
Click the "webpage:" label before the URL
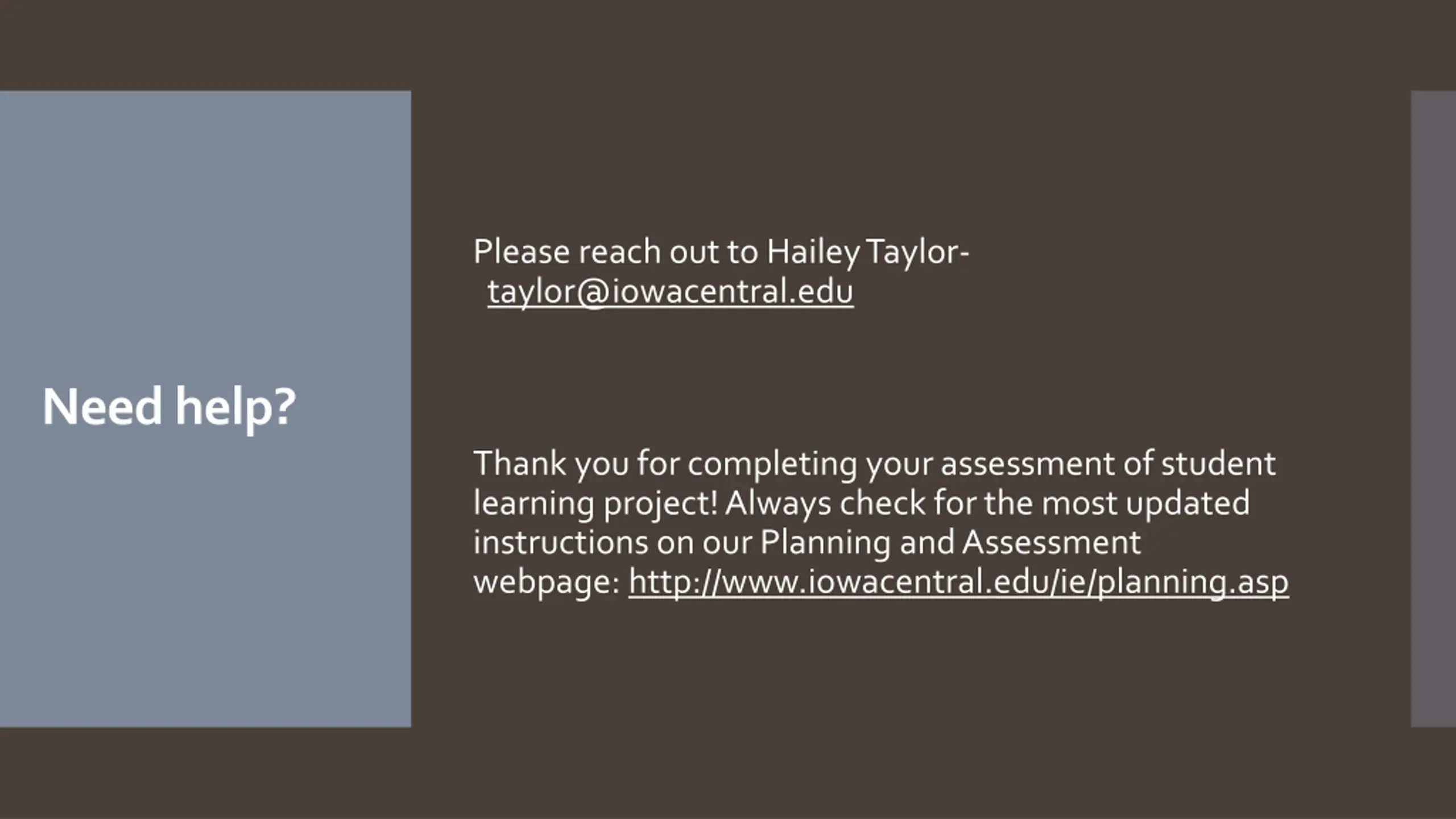(x=547, y=582)
